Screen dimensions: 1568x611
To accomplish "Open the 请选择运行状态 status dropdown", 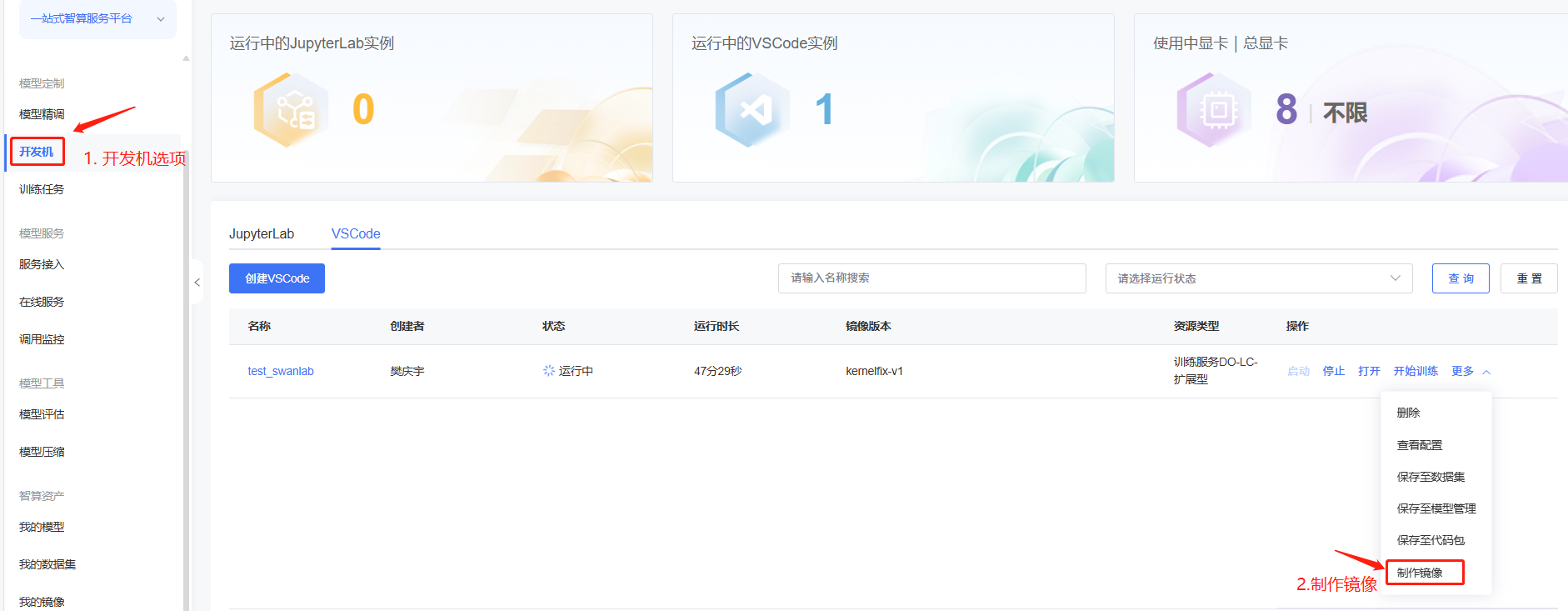I will point(1259,278).
